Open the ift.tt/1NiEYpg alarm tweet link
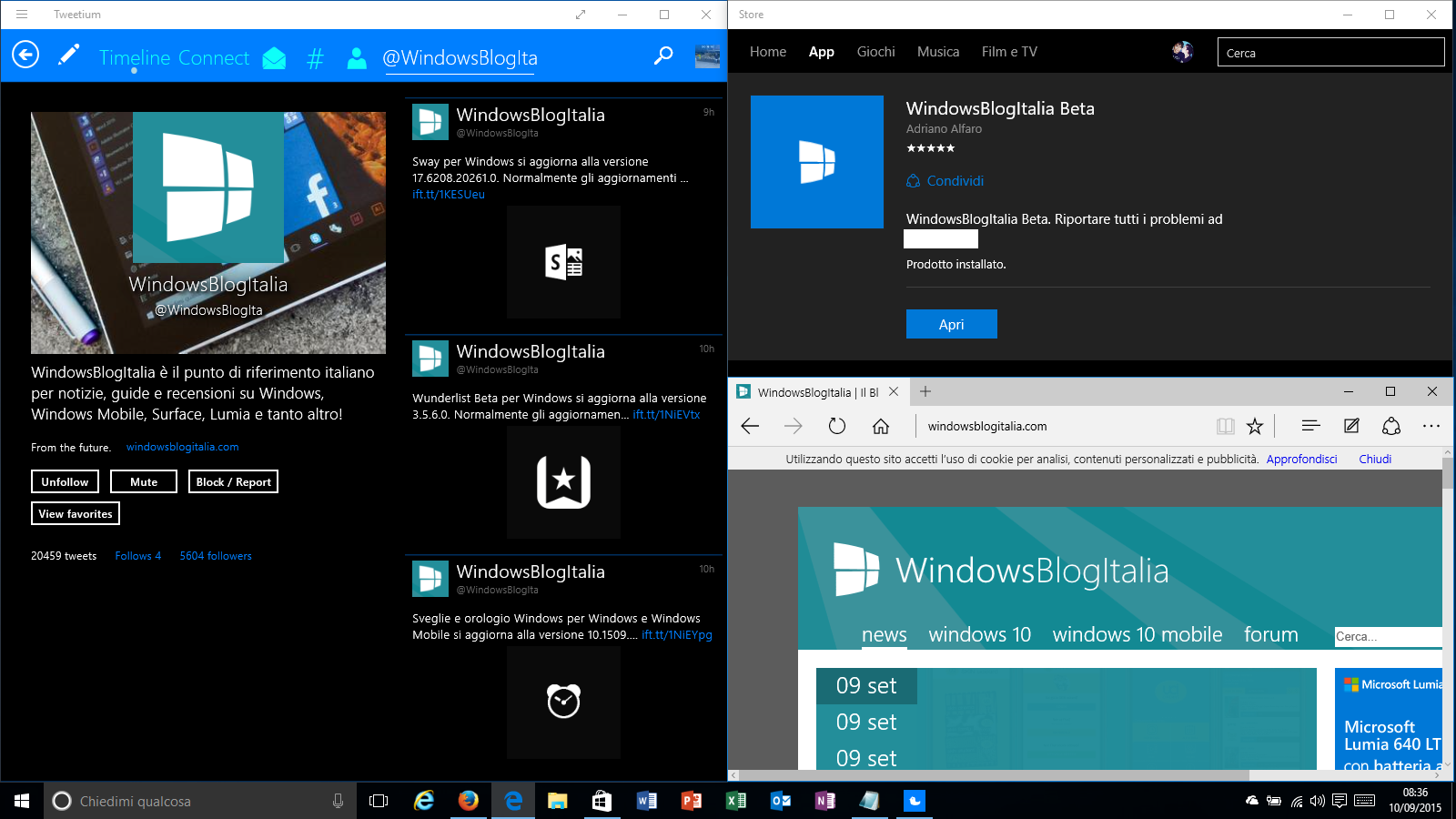The image size is (1456, 819). point(677,635)
